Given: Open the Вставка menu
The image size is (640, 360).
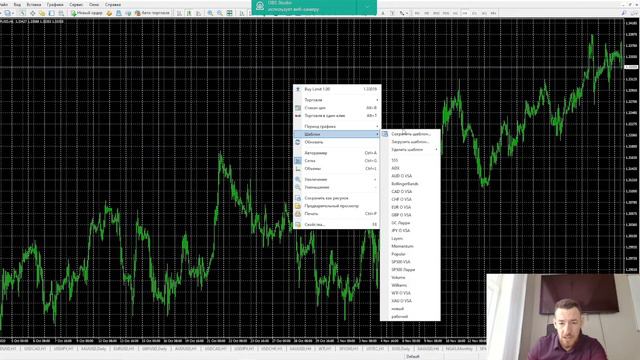Looking at the screenshot, I should pyautogui.click(x=33, y=4).
